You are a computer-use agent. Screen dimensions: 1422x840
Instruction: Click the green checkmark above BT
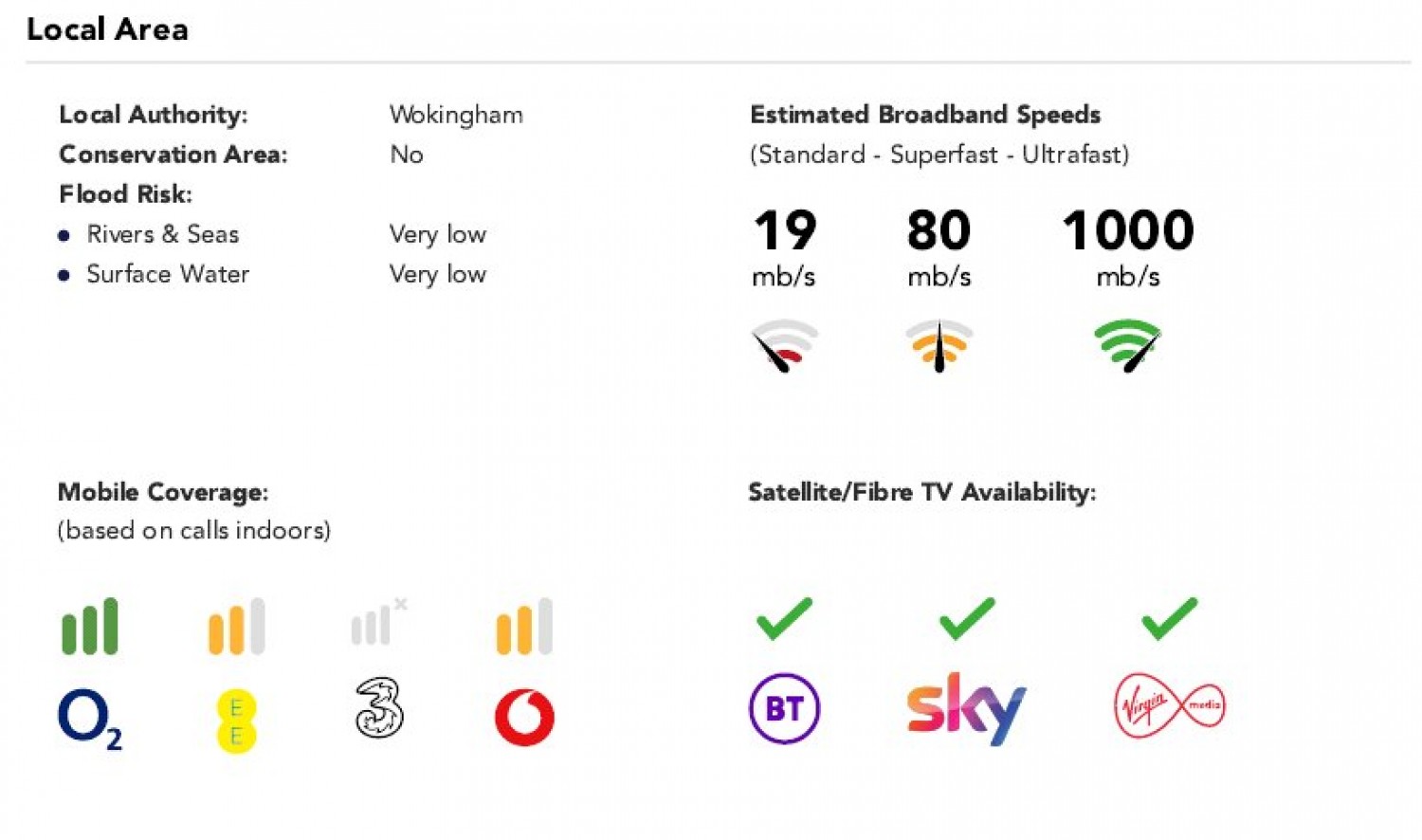click(x=784, y=618)
